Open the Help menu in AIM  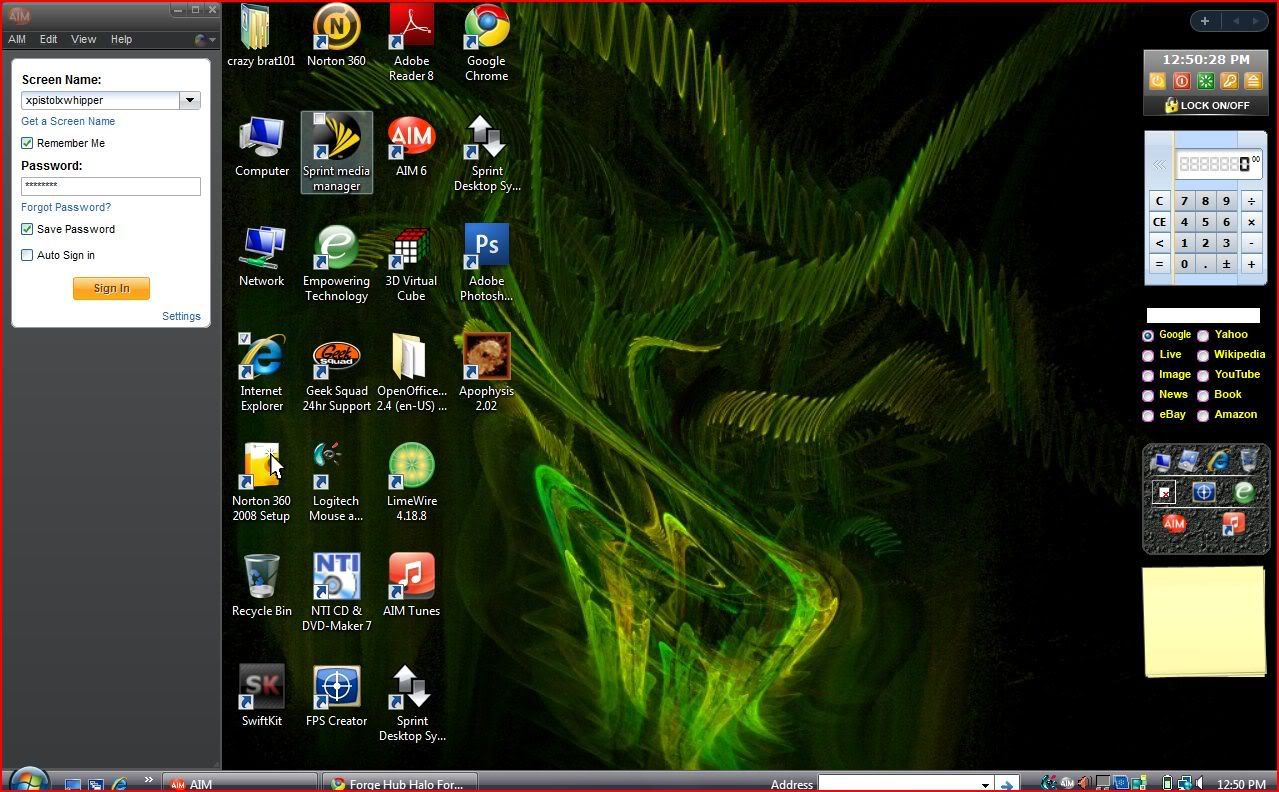[121, 39]
